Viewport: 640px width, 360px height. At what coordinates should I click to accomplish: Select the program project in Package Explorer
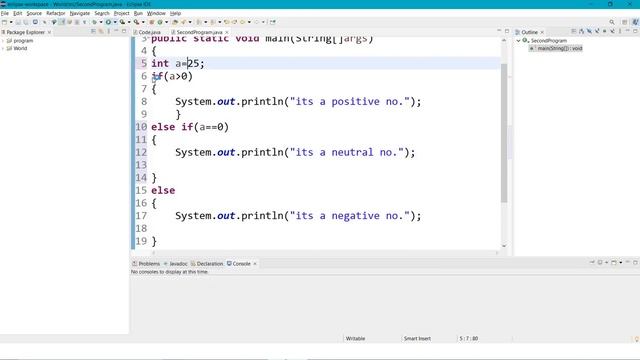click(23, 41)
